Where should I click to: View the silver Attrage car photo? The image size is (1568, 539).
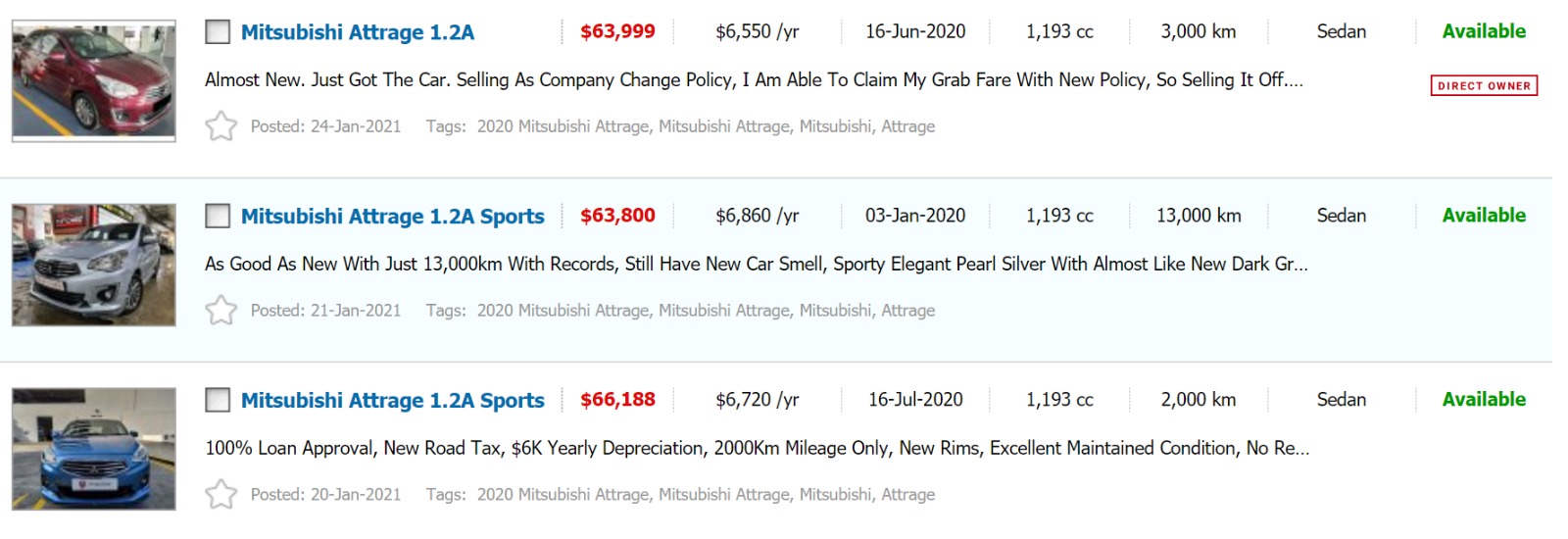coord(94,265)
